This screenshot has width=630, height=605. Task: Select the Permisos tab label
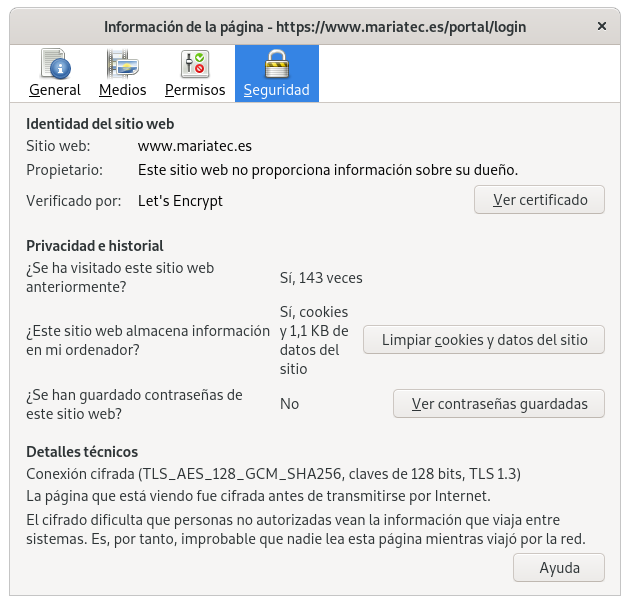tap(195, 90)
